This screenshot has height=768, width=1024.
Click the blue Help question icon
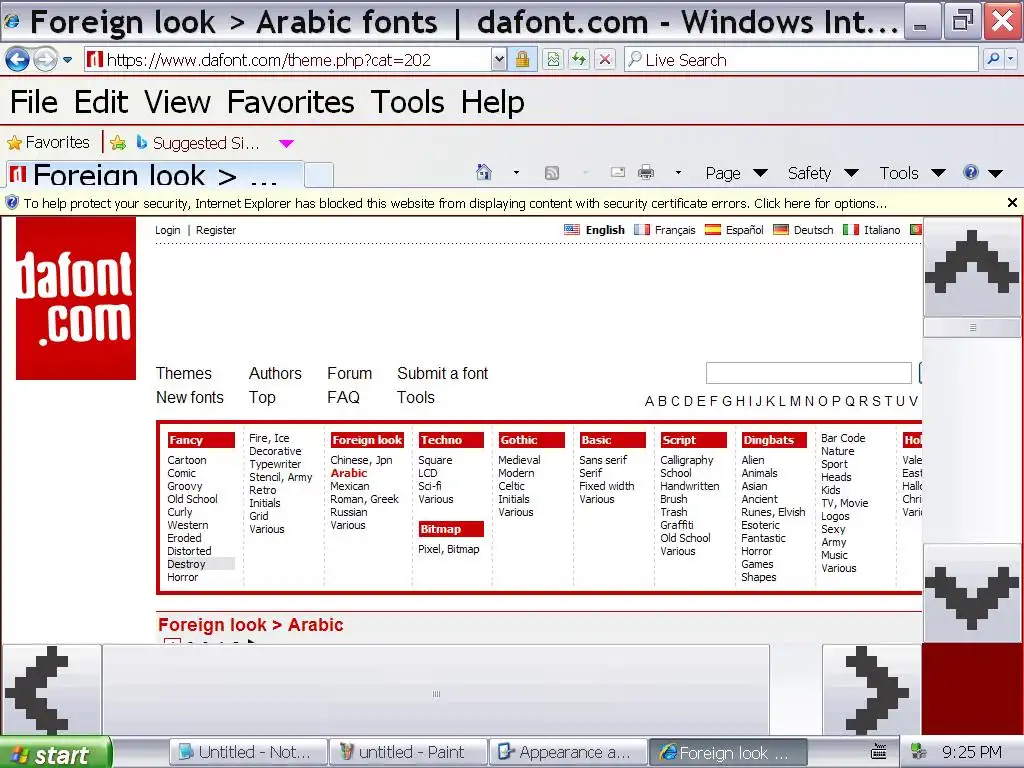970,172
